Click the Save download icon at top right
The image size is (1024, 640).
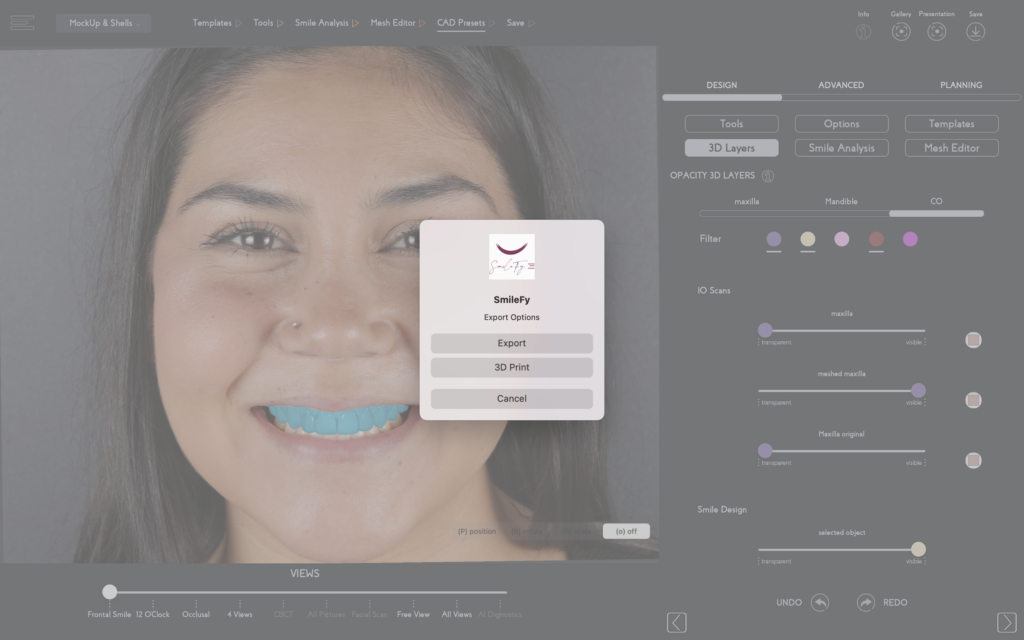(973, 31)
